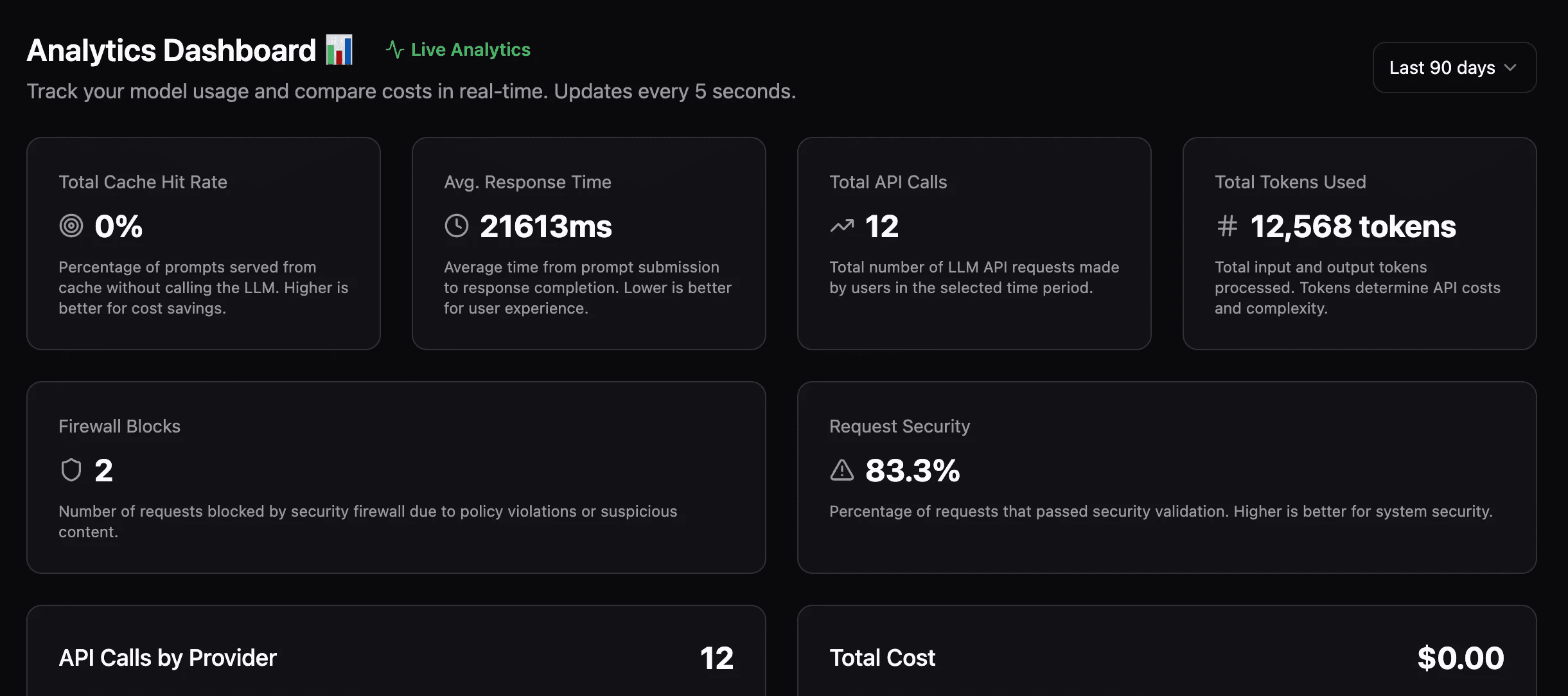Click the Live Analytics label
Screen dimensions: 1568x696
pyautogui.click(x=470, y=49)
